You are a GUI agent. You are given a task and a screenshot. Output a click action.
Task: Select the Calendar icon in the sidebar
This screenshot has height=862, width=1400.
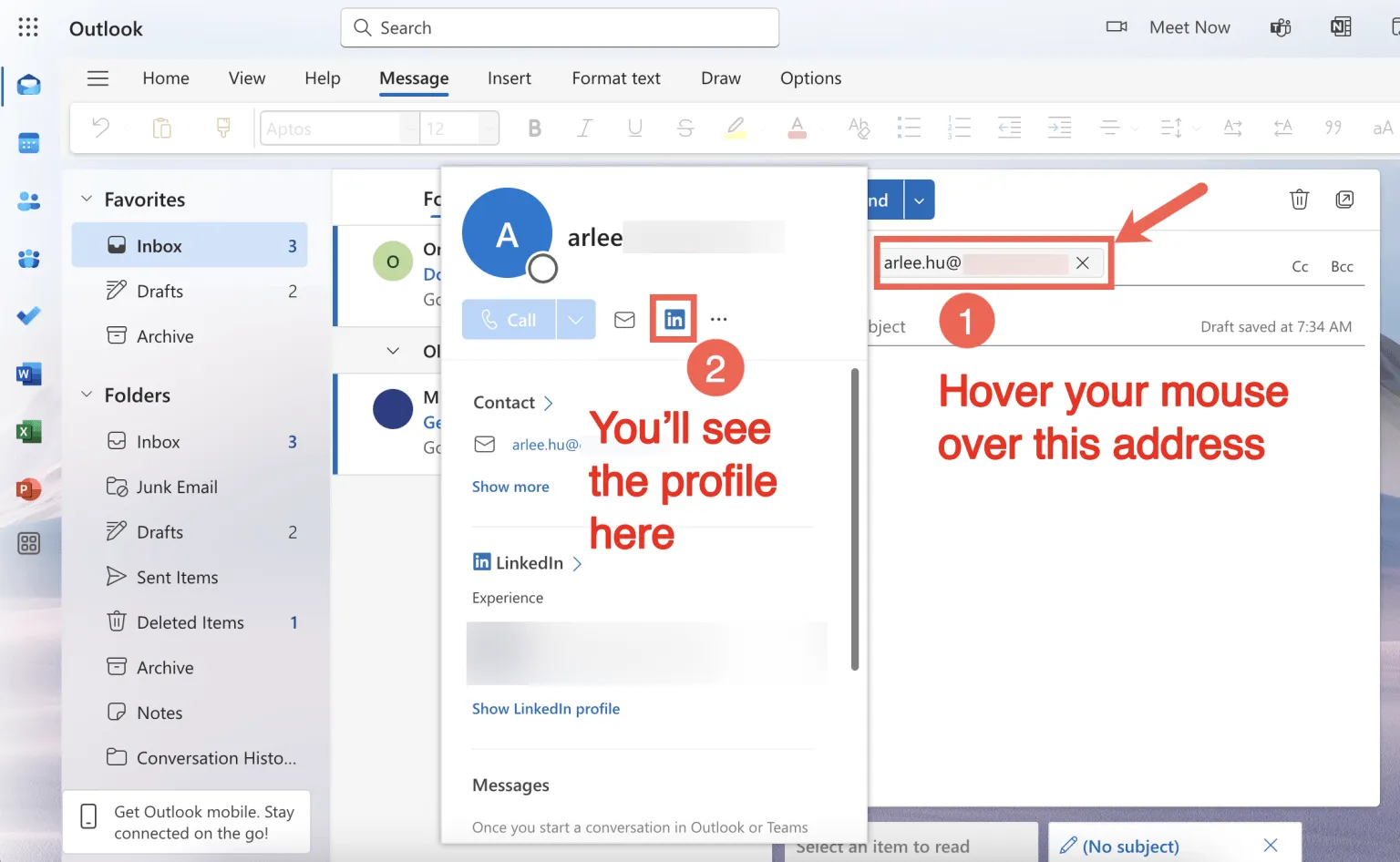(x=28, y=143)
